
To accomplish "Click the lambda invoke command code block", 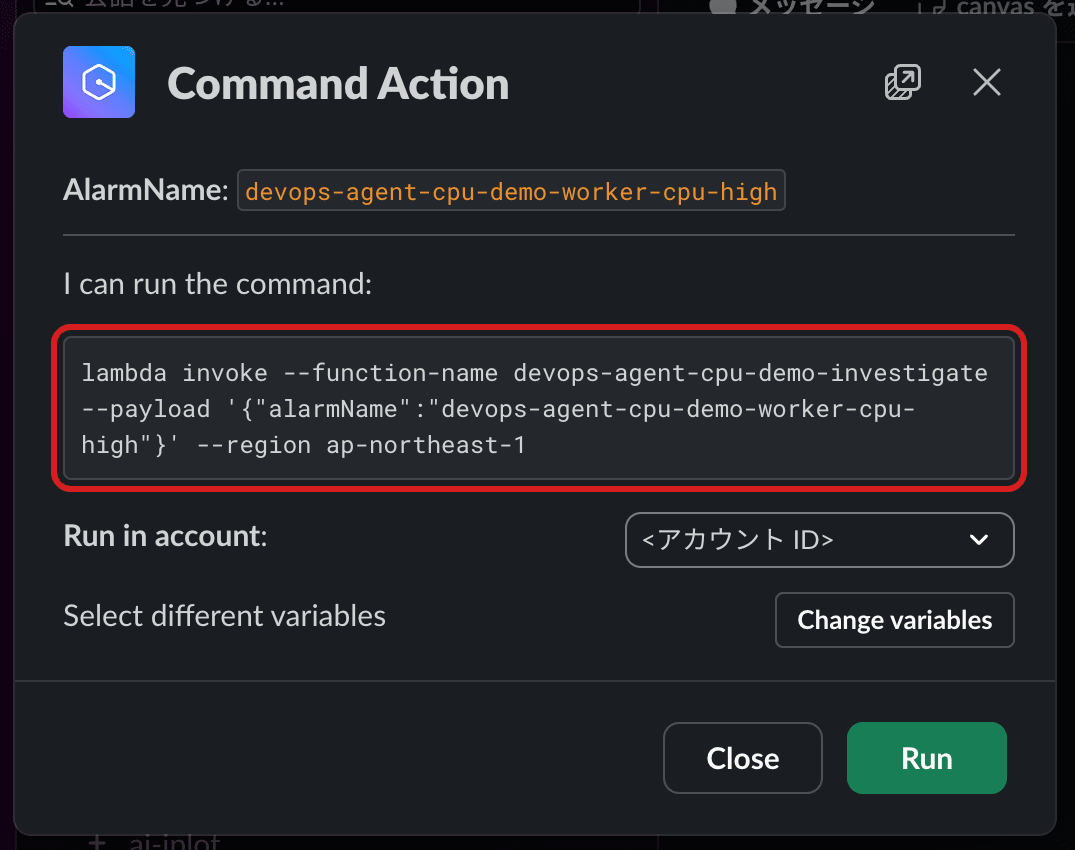I will [538, 408].
